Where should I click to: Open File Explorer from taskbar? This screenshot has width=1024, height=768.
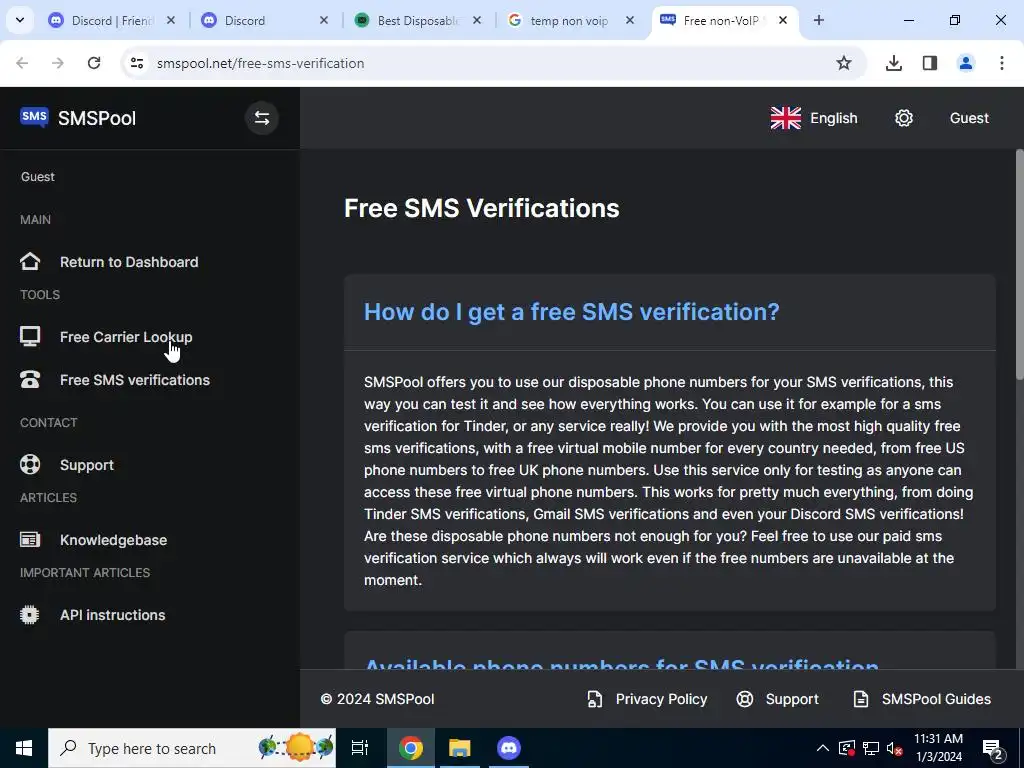click(460, 748)
